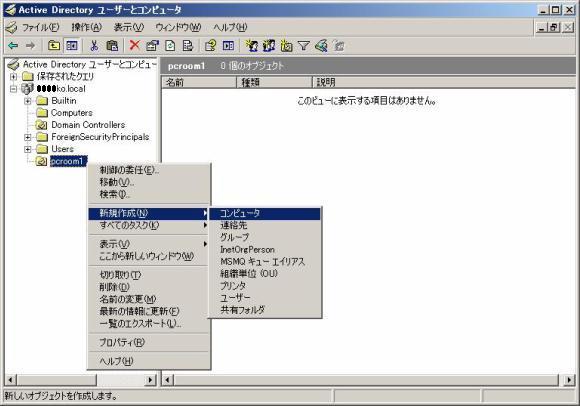Choose 一覧のエクスポート(L)

(149, 324)
